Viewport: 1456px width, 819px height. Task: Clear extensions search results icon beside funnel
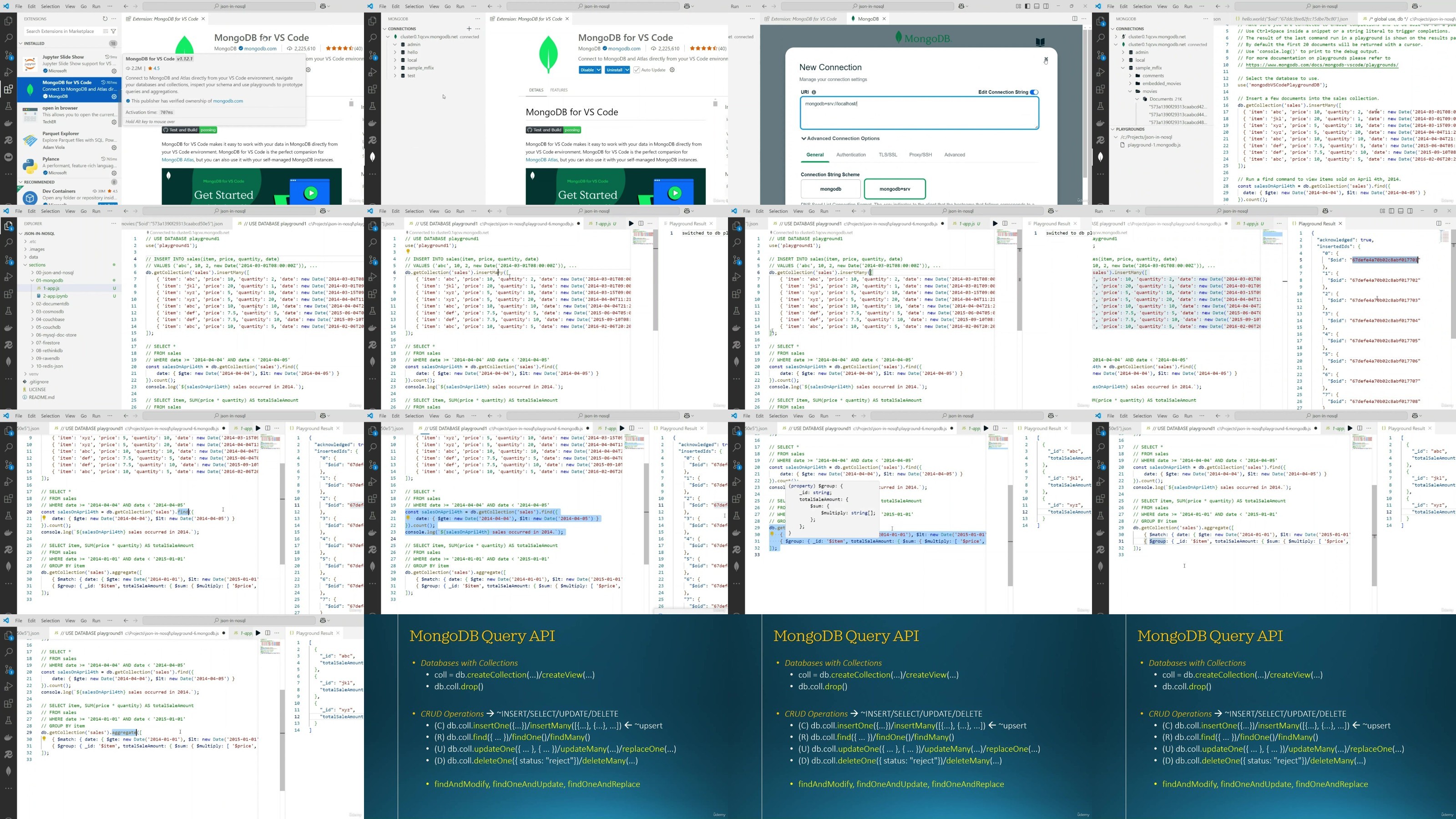pos(105,31)
